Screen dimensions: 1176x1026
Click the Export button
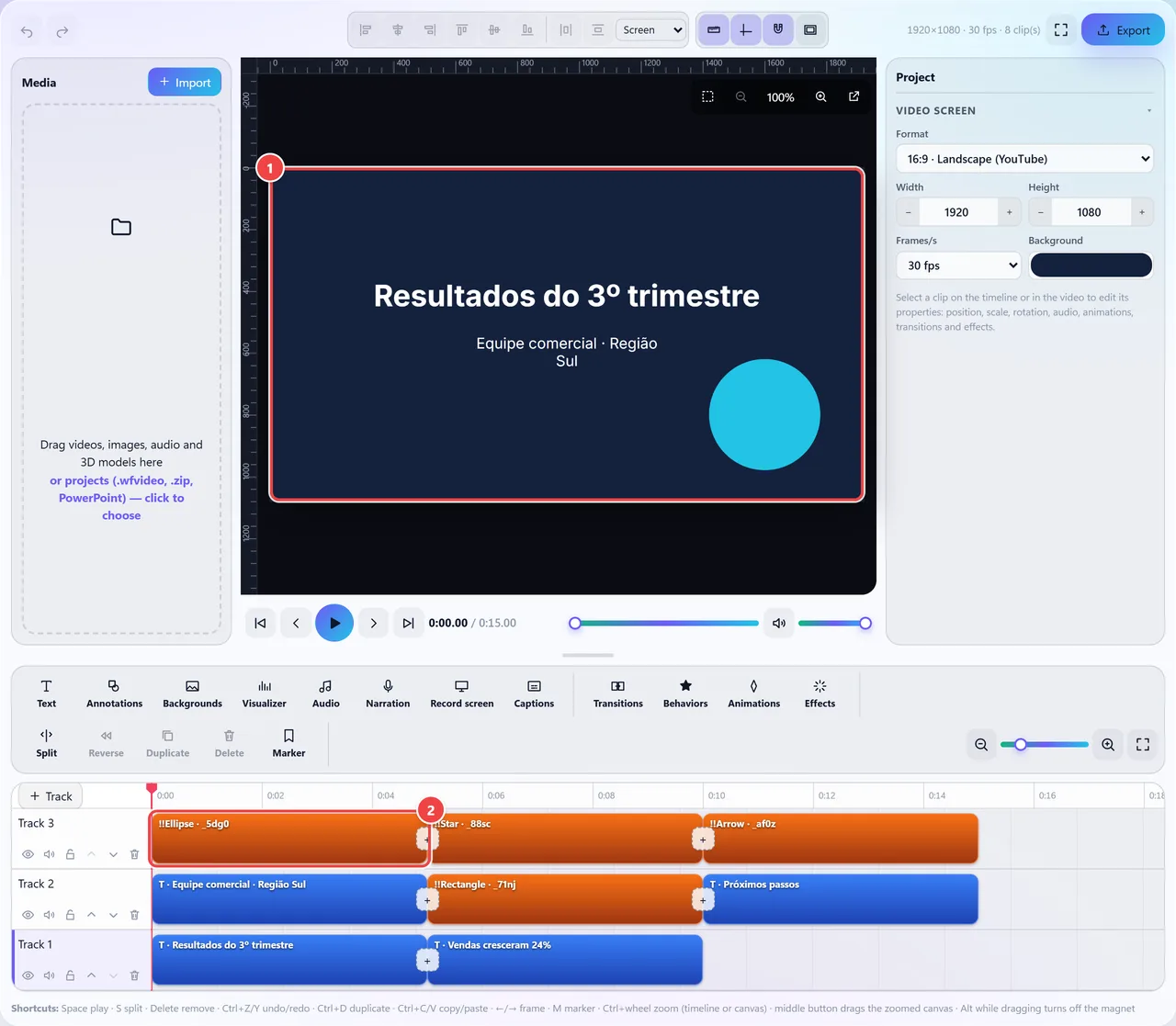coord(1123,30)
